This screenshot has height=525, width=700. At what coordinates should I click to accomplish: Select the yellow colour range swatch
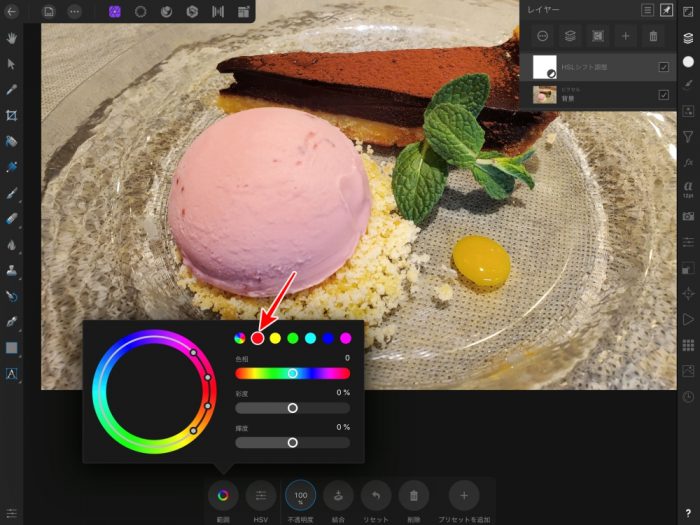[x=275, y=338]
